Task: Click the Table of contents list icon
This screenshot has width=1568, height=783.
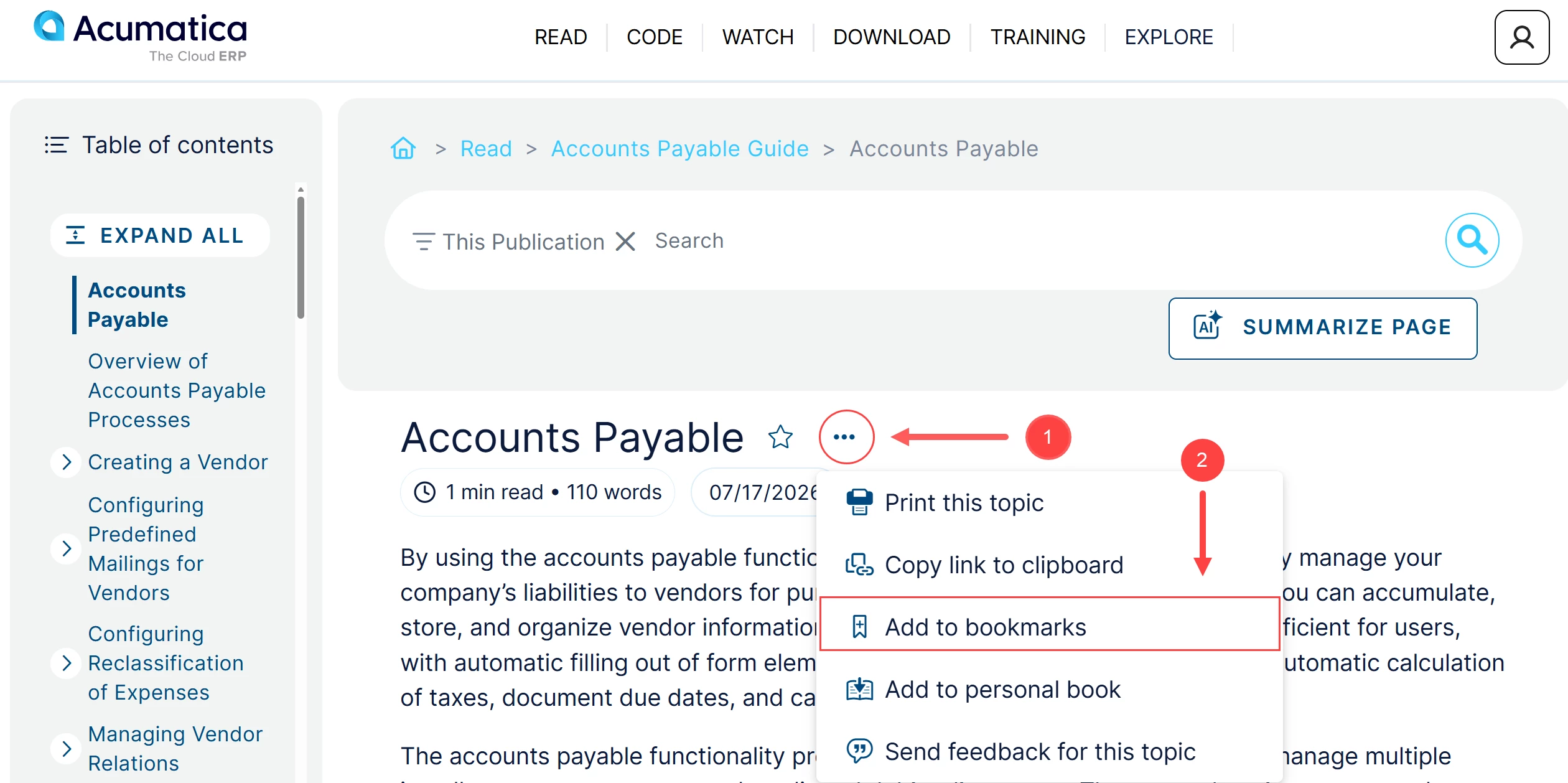Action: pos(56,145)
